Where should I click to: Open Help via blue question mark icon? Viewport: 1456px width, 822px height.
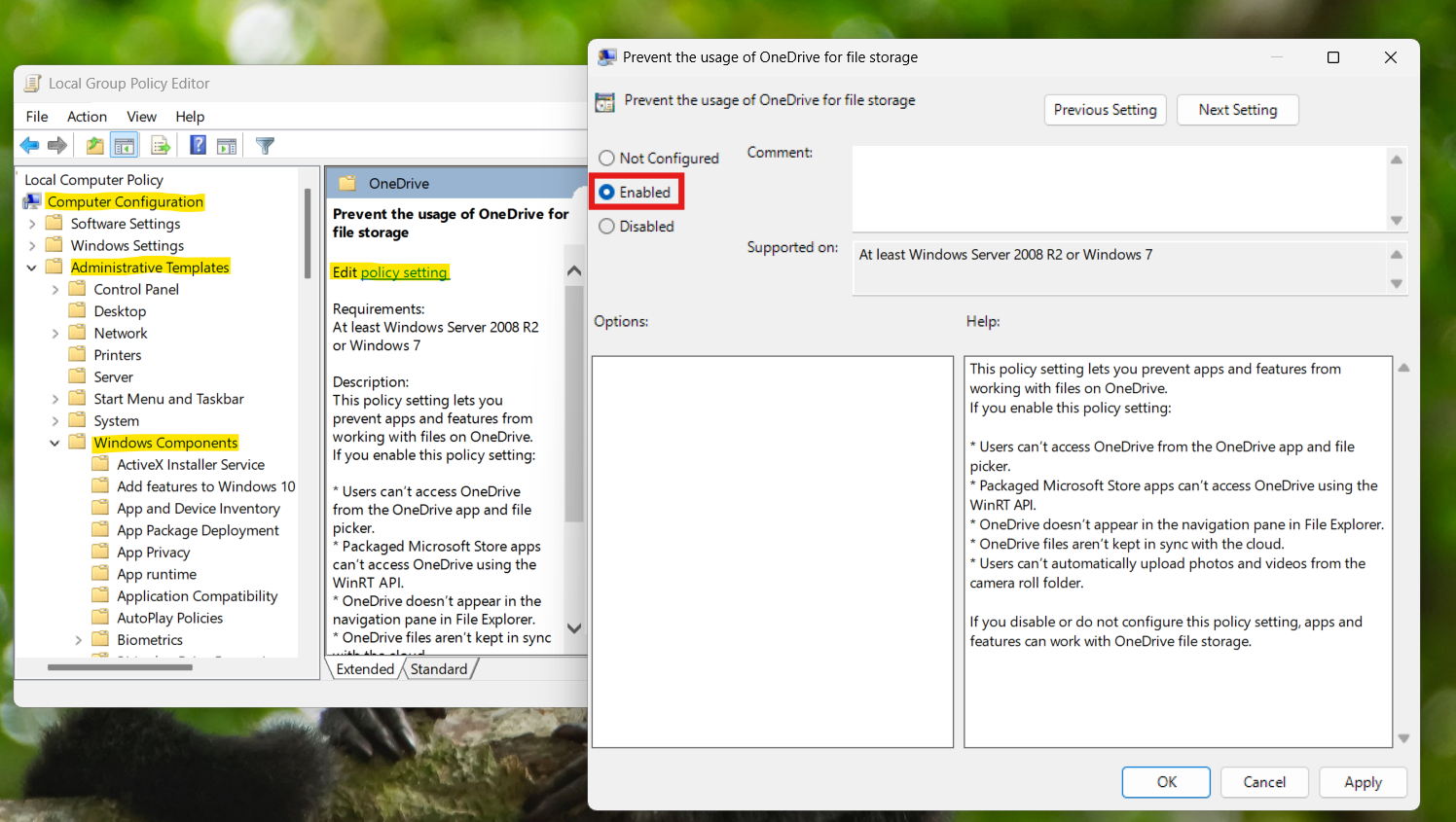coord(198,146)
